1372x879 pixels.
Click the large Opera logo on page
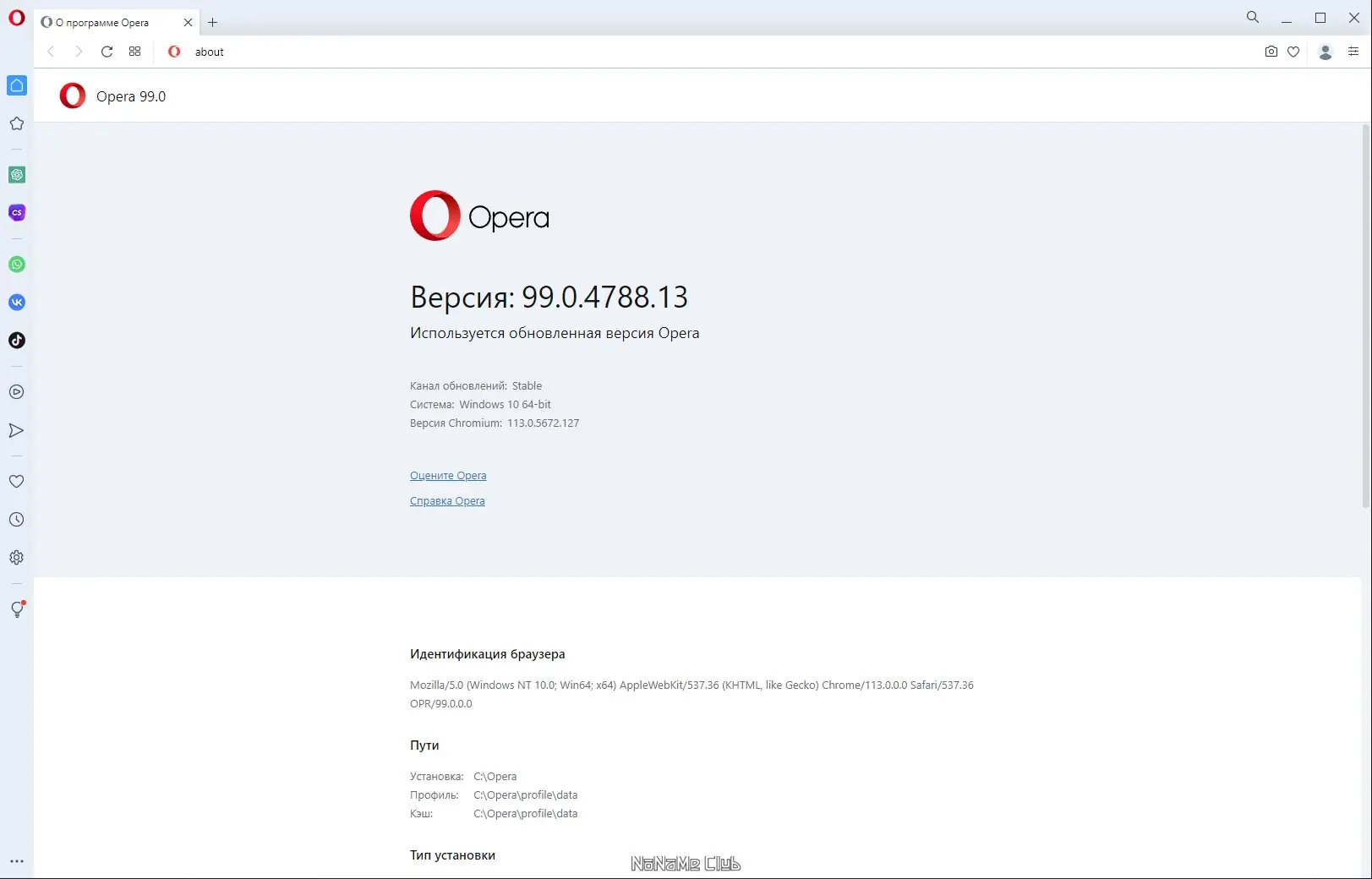[479, 216]
